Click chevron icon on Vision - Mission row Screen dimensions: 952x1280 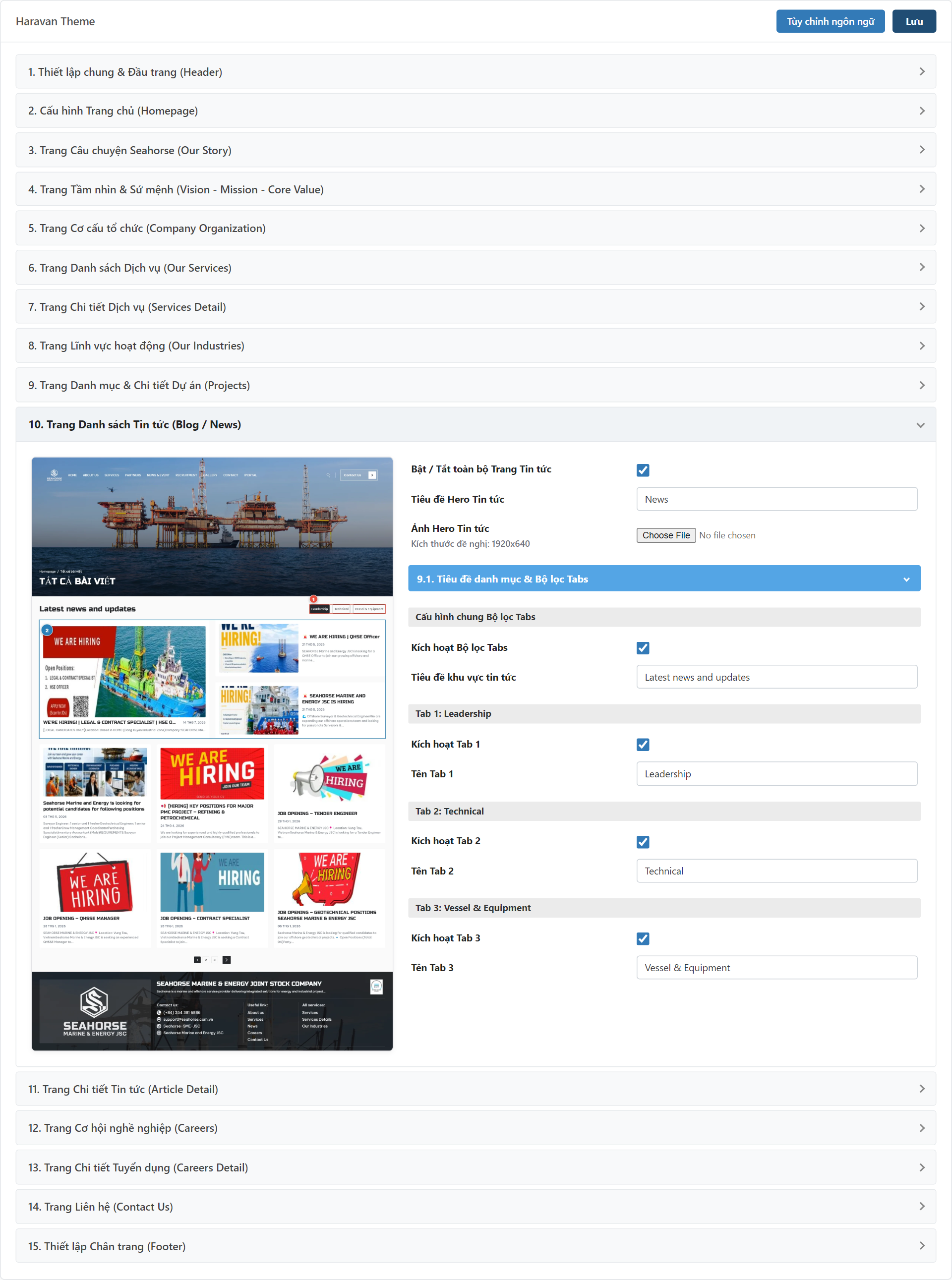921,189
